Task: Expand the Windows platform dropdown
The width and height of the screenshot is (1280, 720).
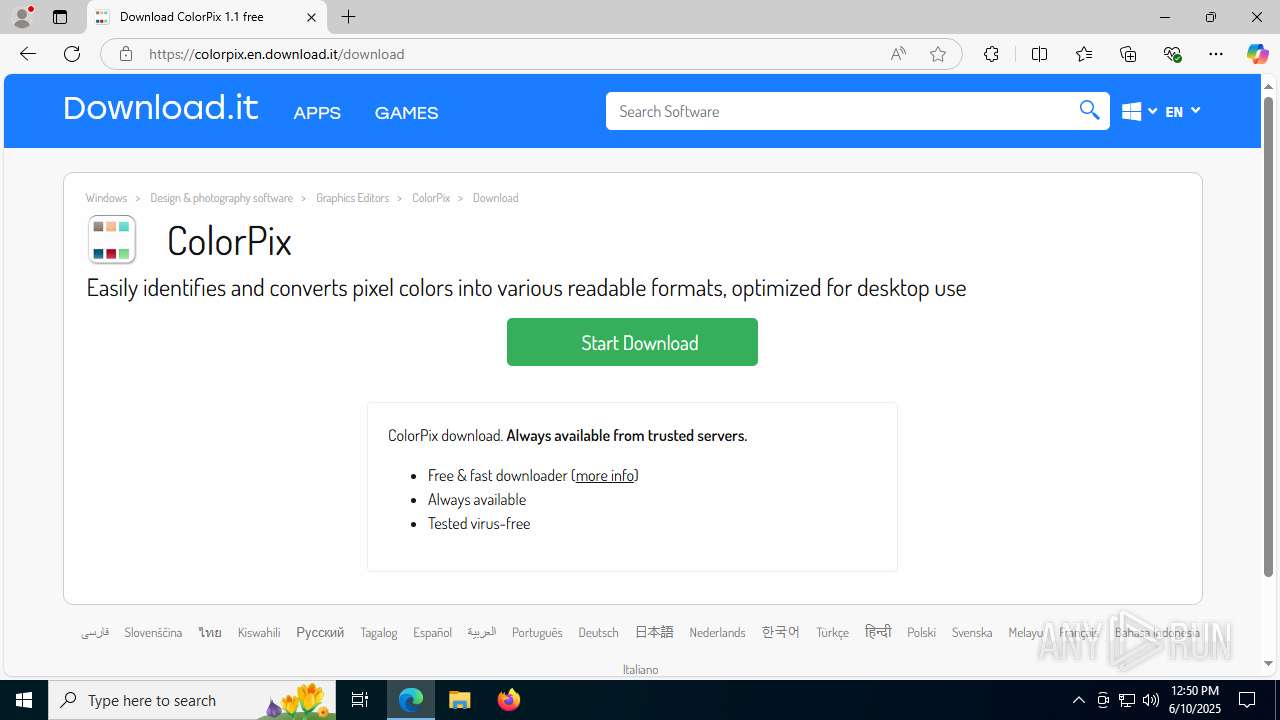Action: click(x=1139, y=111)
